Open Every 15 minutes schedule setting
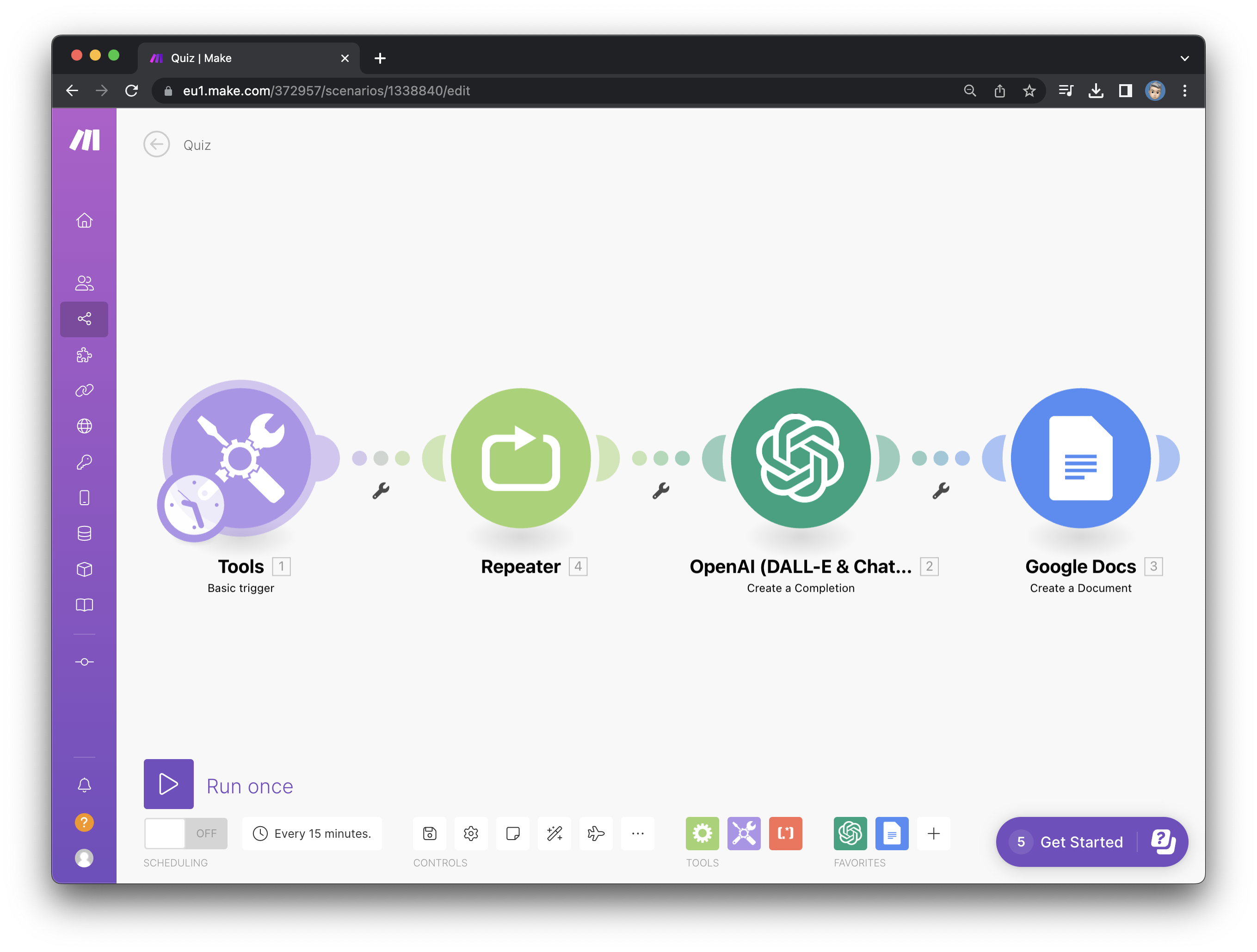This screenshot has height=952, width=1257. click(312, 834)
